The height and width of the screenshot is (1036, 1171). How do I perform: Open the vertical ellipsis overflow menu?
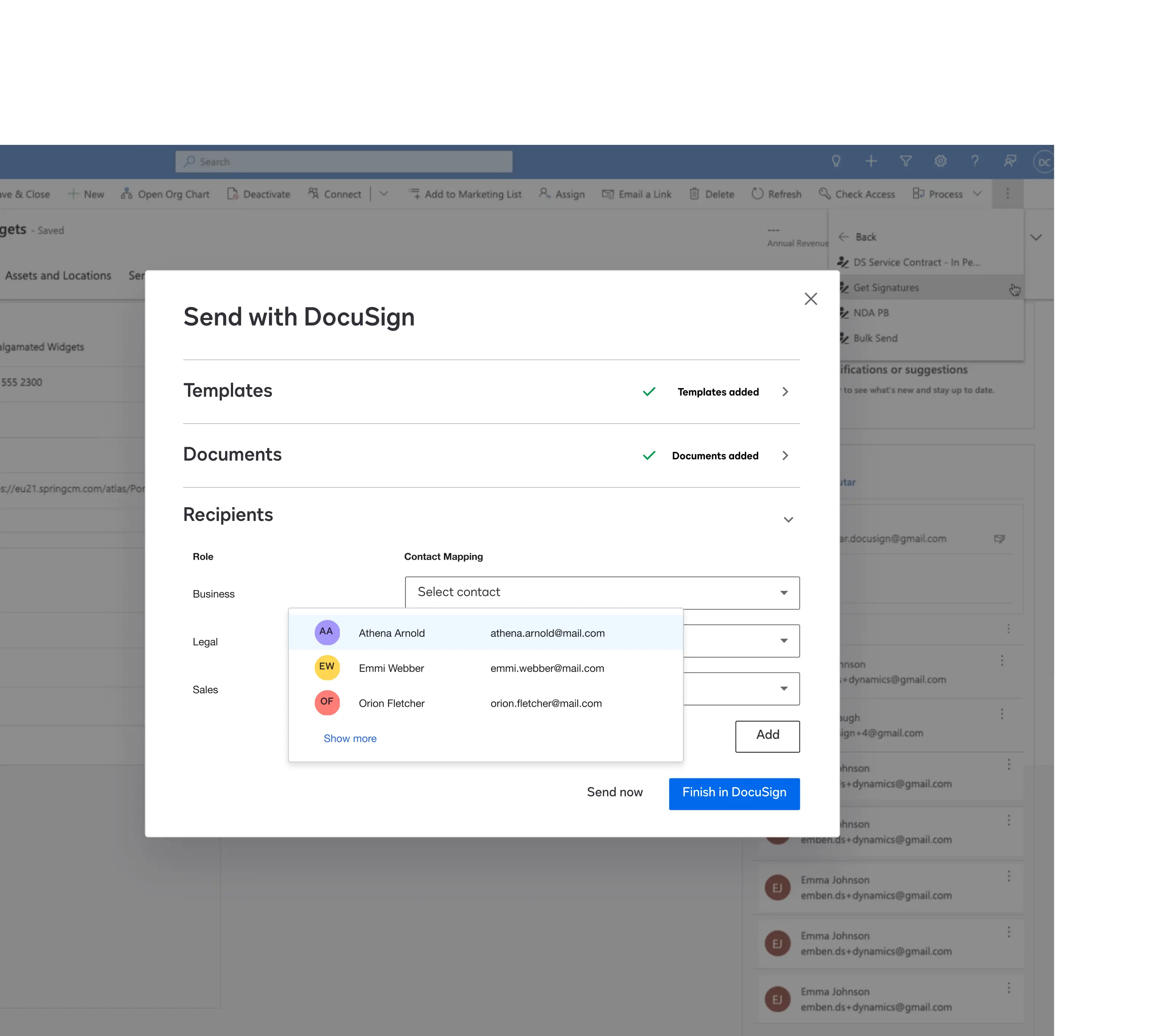pyautogui.click(x=1007, y=194)
